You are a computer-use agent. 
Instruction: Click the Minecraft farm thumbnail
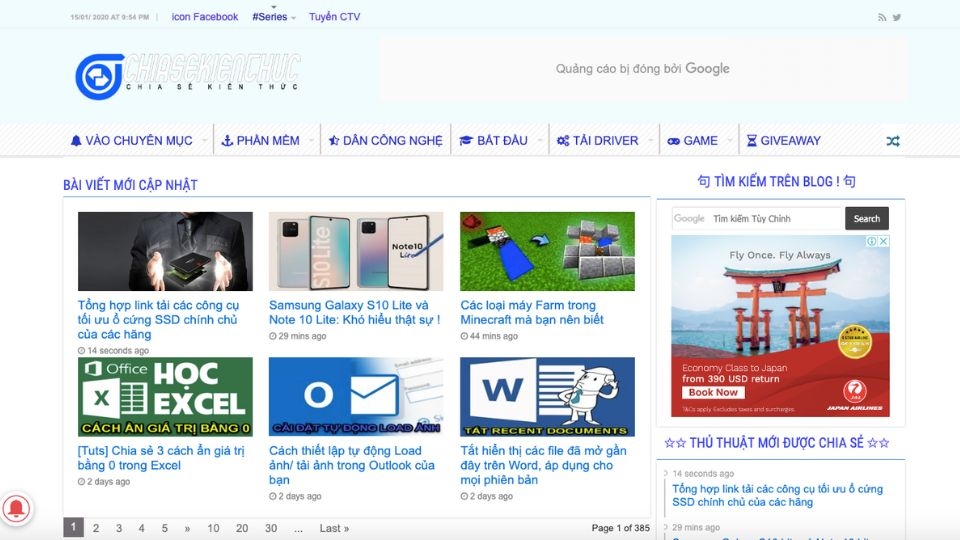pyautogui.click(x=547, y=251)
